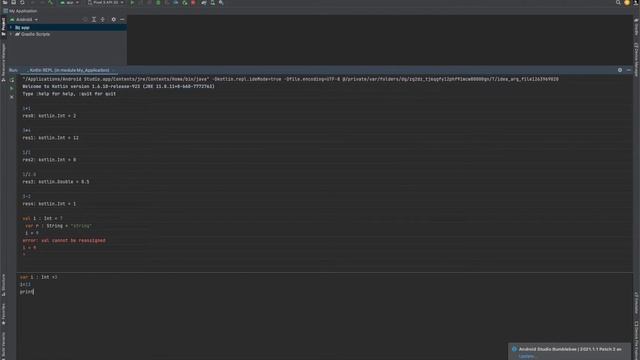Click the 'res1: kotlin.Int = 12' output
Image resolution: width=640 pixels, height=360 pixels.
[x=51, y=138]
